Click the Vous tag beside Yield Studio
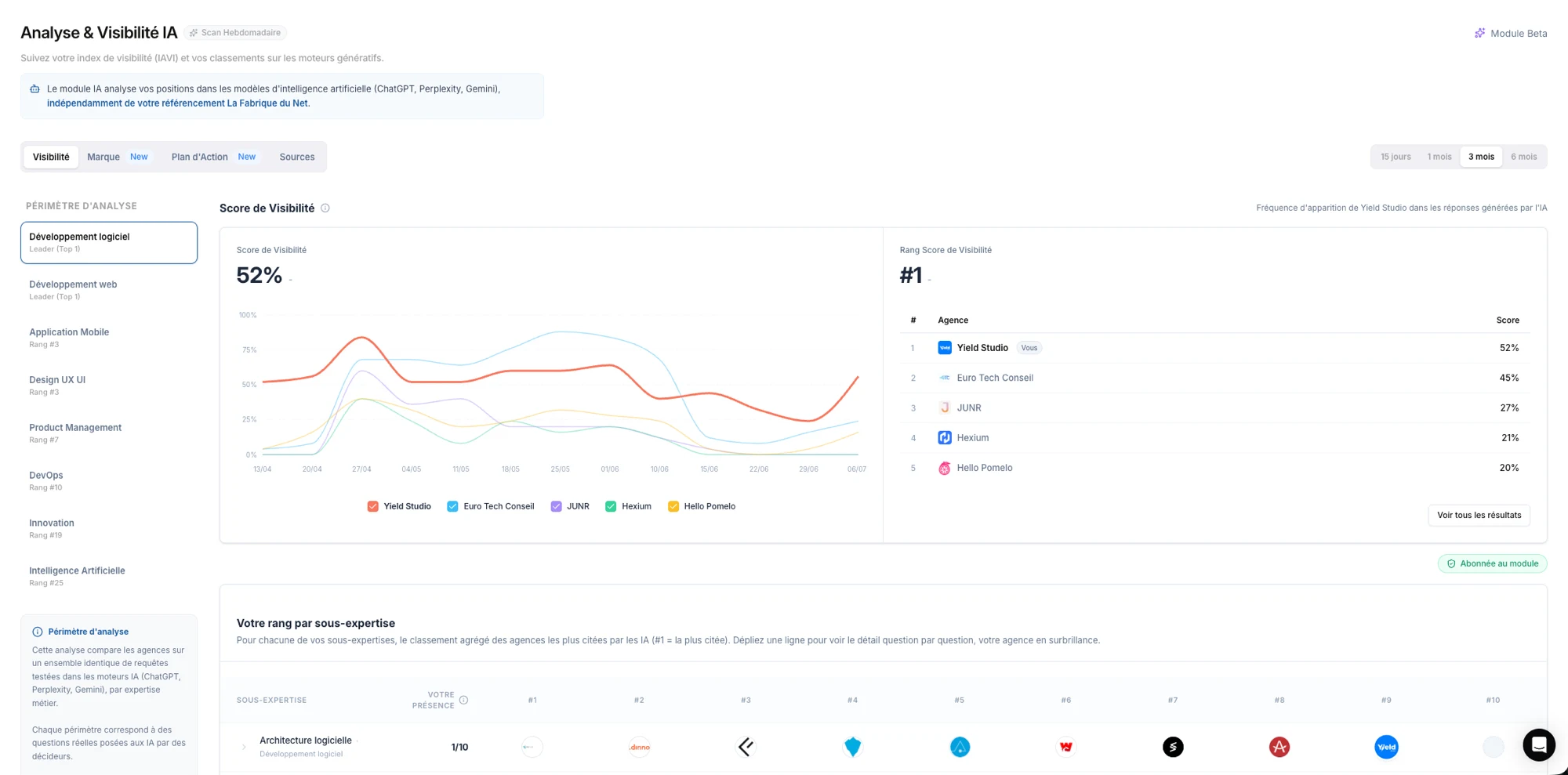 pos(1029,348)
